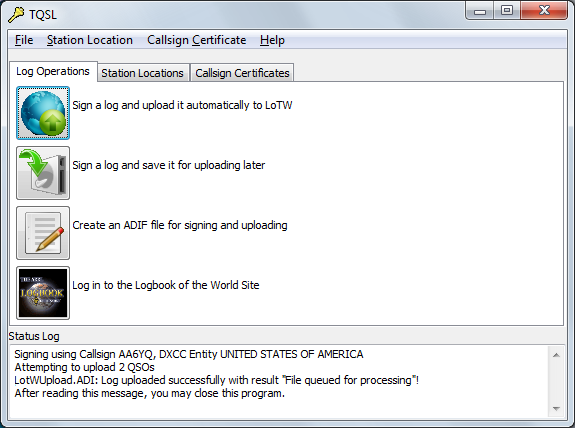Viewport: 575px width, 428px height.
Task: Switch to the Station Locations tab
Action: (x=143, y=73)
